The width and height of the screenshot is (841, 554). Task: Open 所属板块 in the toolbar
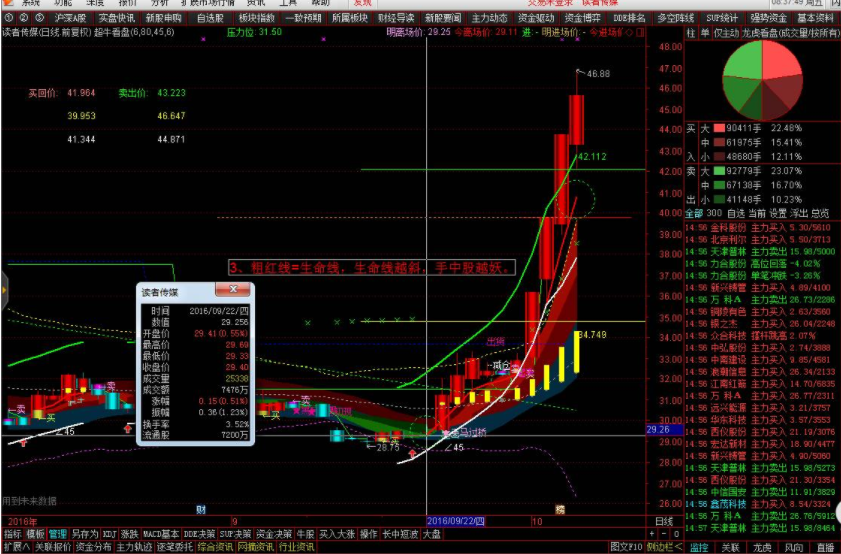pos(349,18)
